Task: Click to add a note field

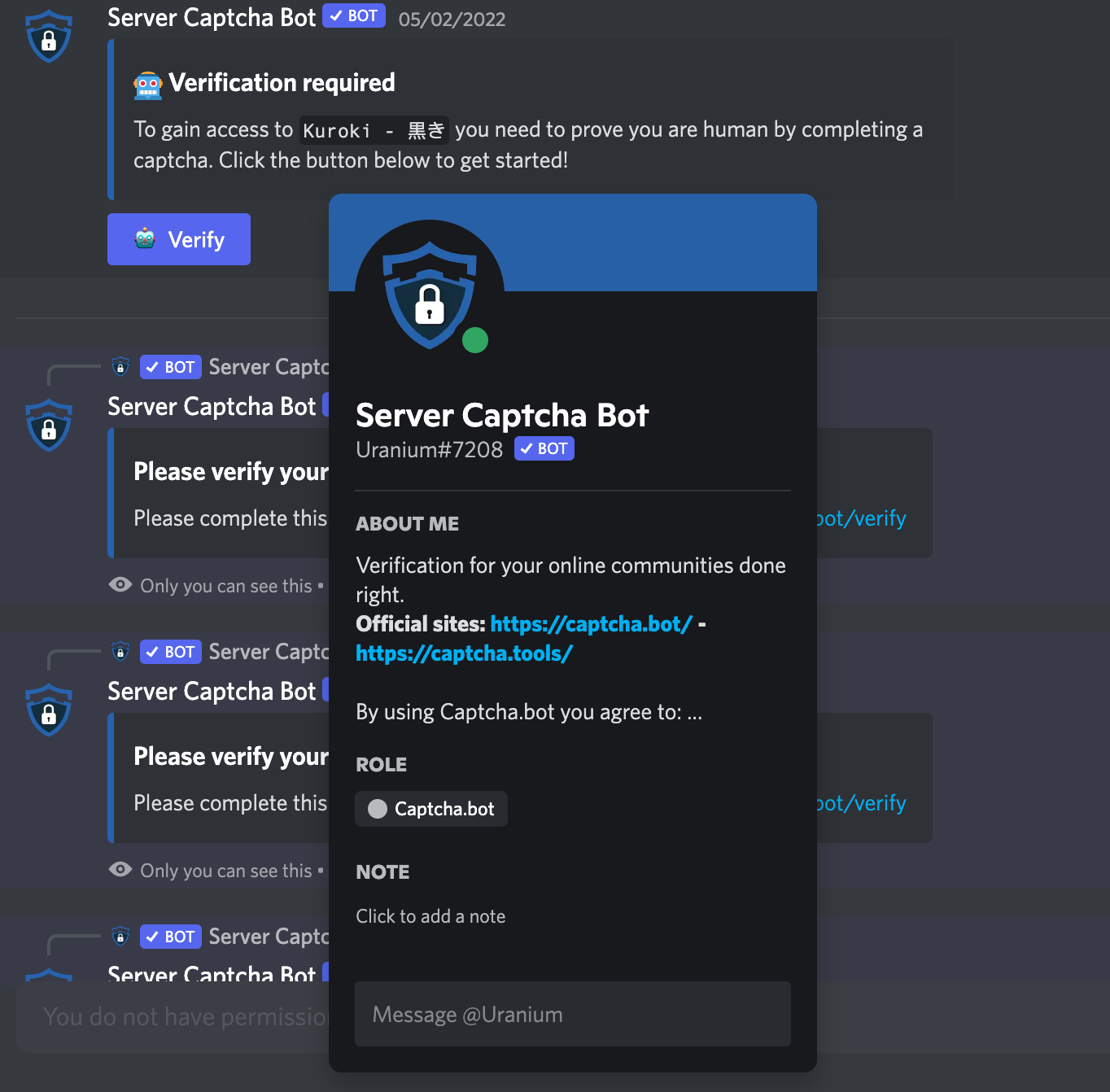Action: click(430, 916)
